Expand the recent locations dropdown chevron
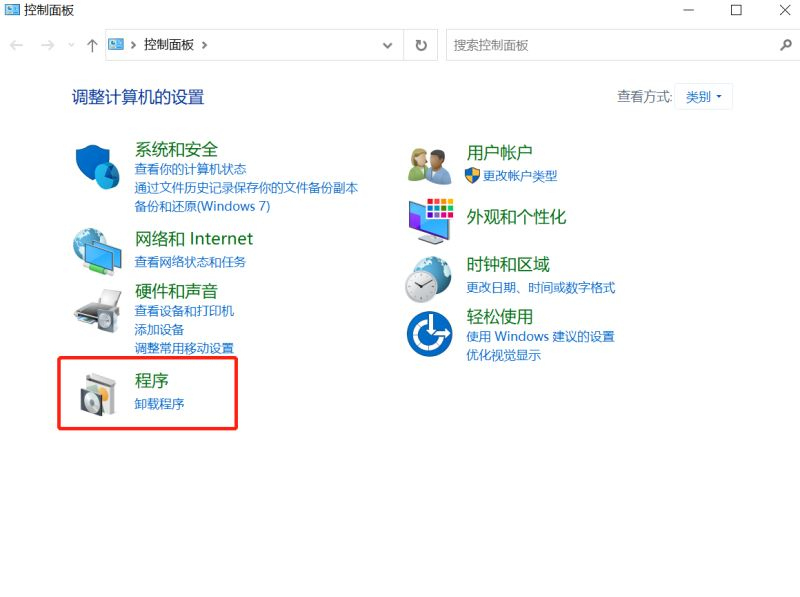 pyautogui.click(x=70, y=45)
